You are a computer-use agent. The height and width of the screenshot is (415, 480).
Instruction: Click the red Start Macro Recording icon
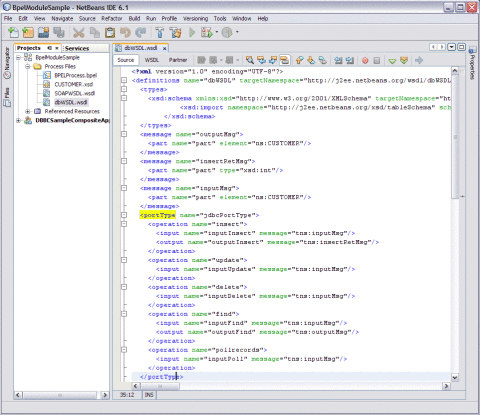[x=365, y=60]
